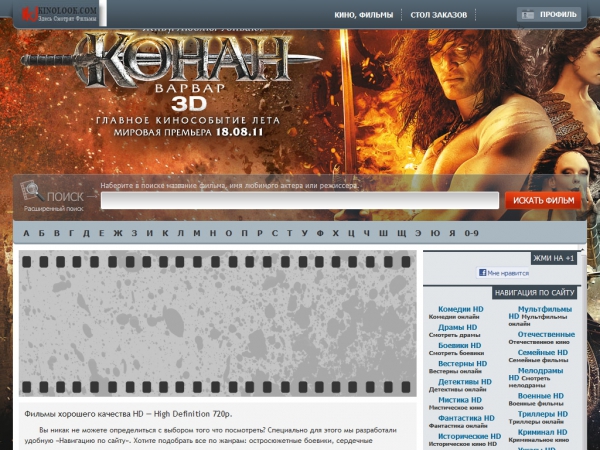Click the Facebook icon in Мне нравится
The image size is (600, 450).
[483, 273]
